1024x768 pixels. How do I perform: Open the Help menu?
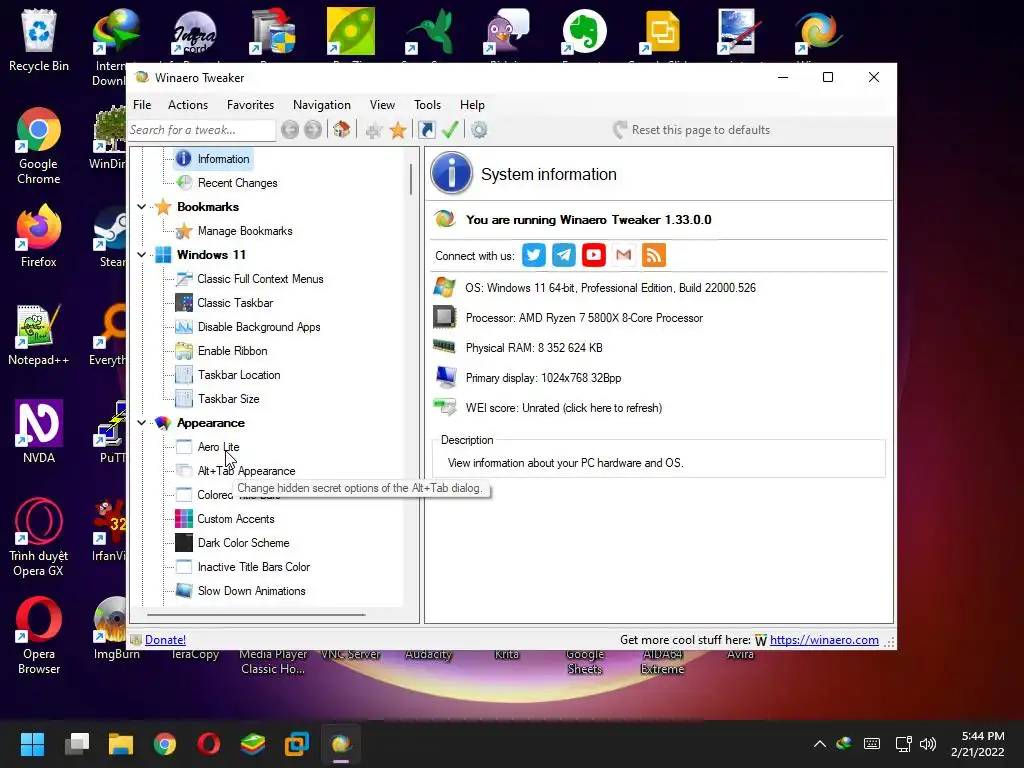pyautogui.click(x=472, y=104)
